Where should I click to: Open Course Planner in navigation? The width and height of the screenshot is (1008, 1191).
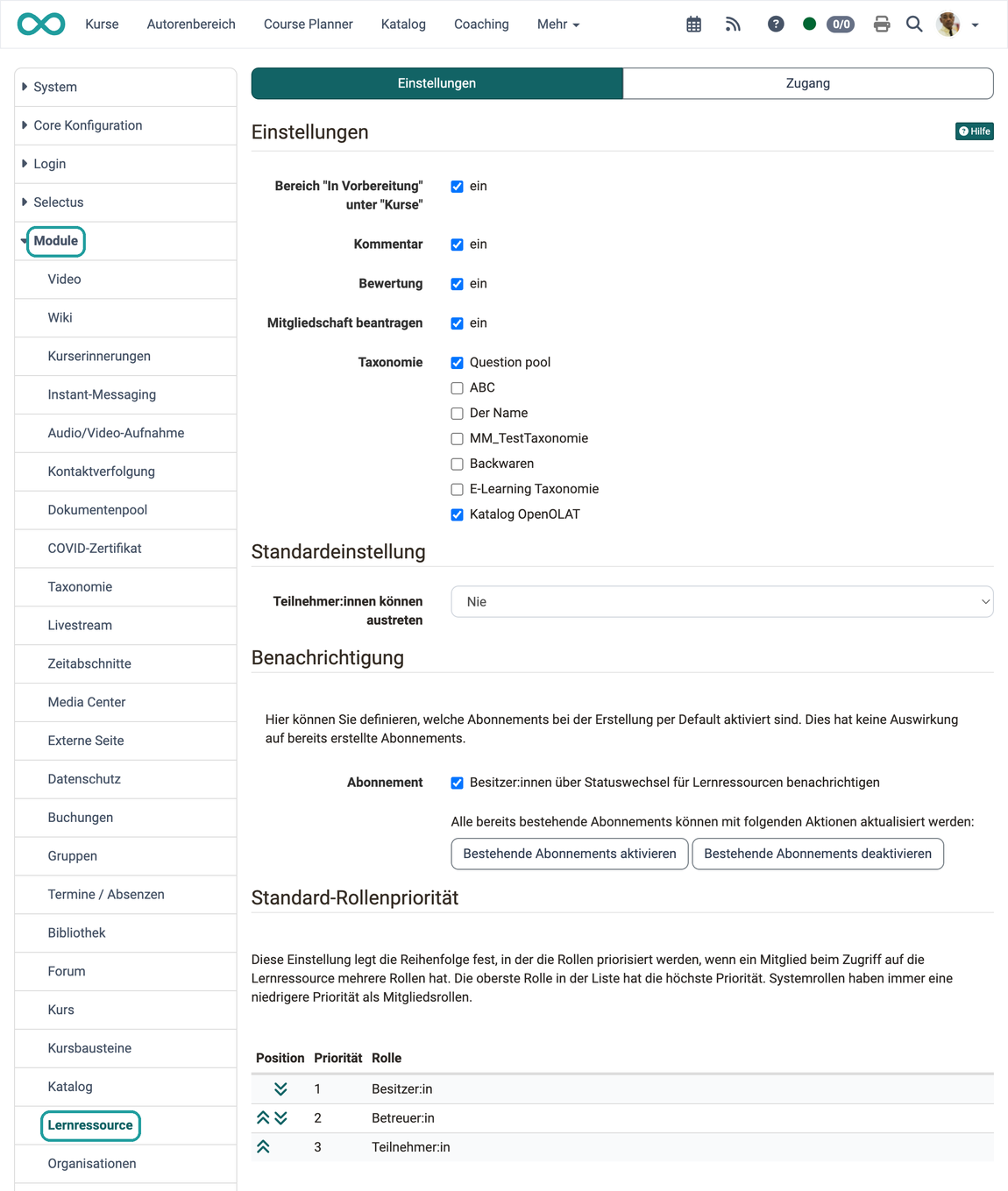click(x=309, y=25)
